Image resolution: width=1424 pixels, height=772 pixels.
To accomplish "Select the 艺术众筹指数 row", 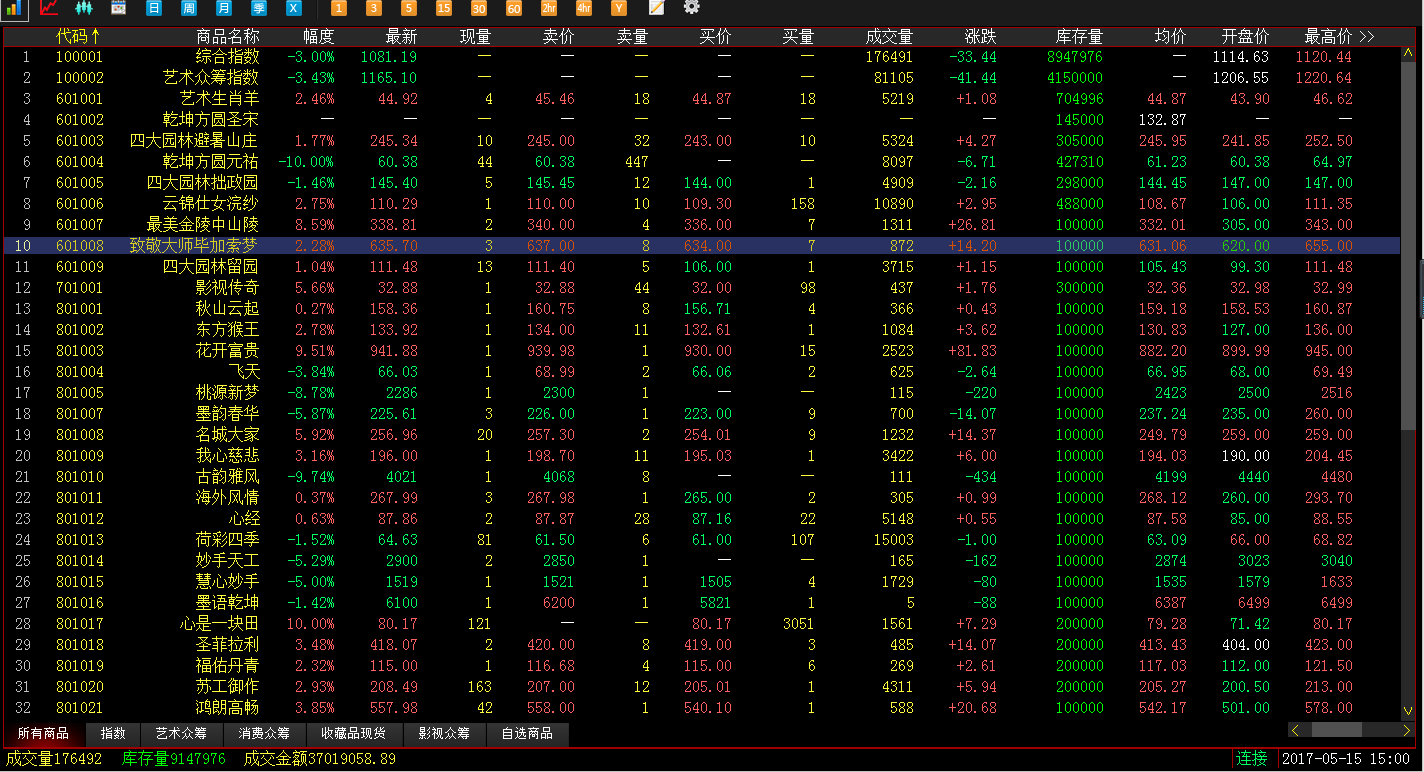I will [x=701, y=77].
